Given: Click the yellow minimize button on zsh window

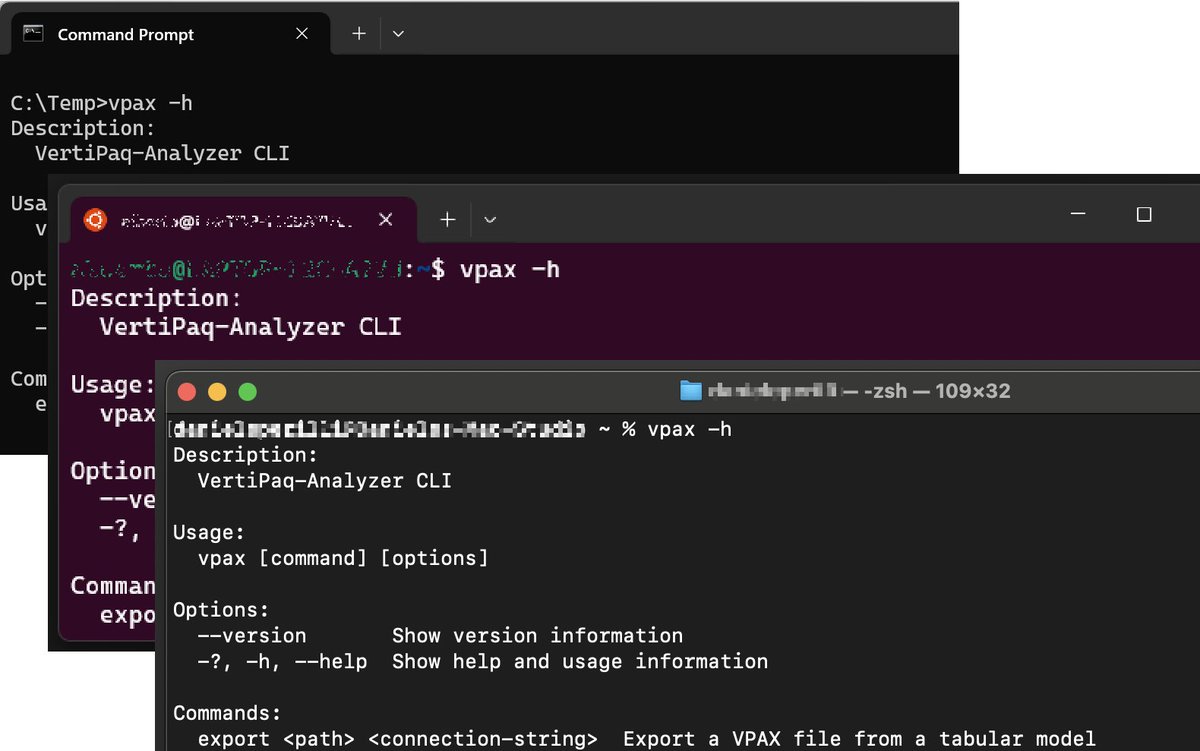Looking at the screenshot, I should (217, 392).
